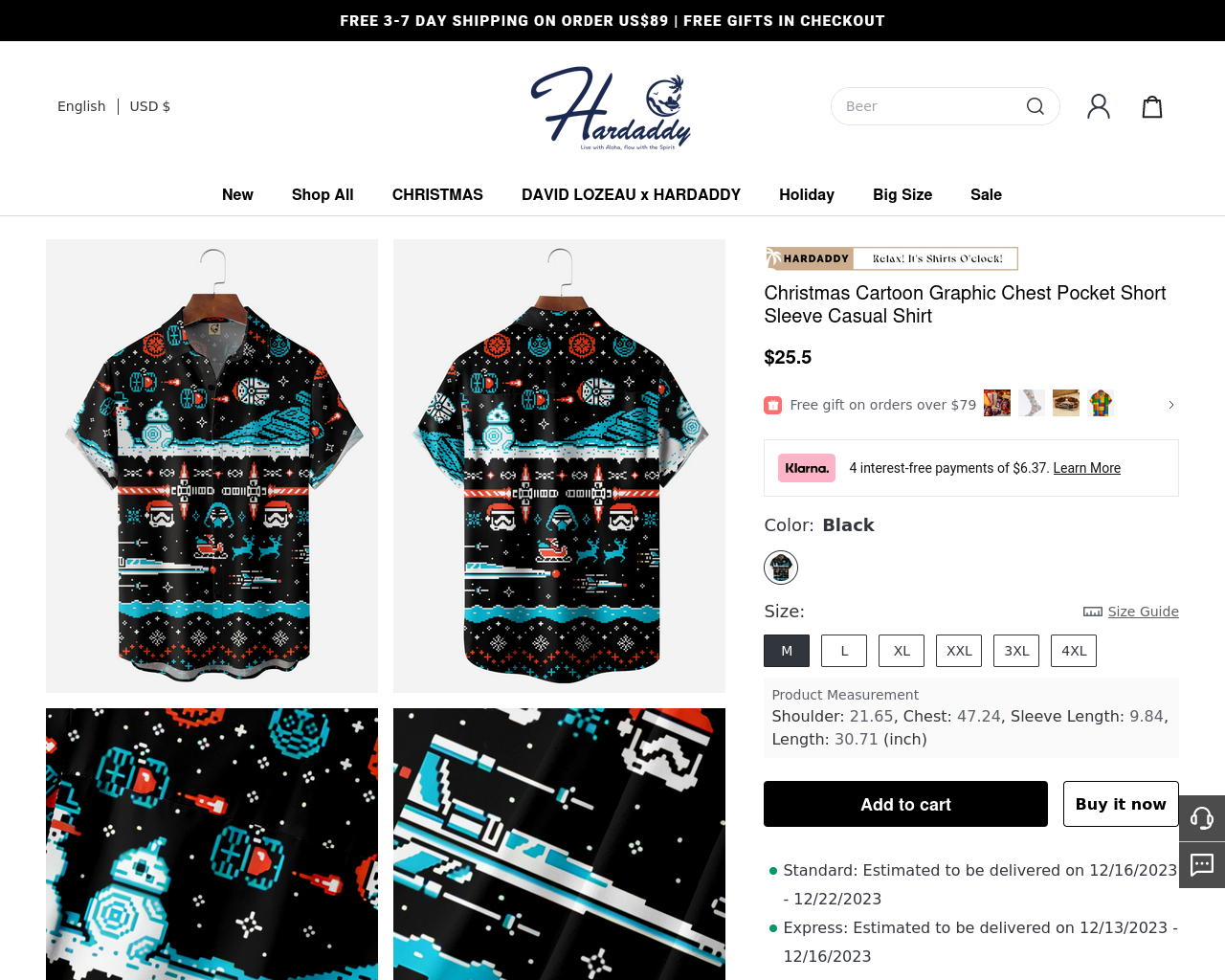Select size 4XL
The image size is (1225, 980).
(x=1074, y=651)
